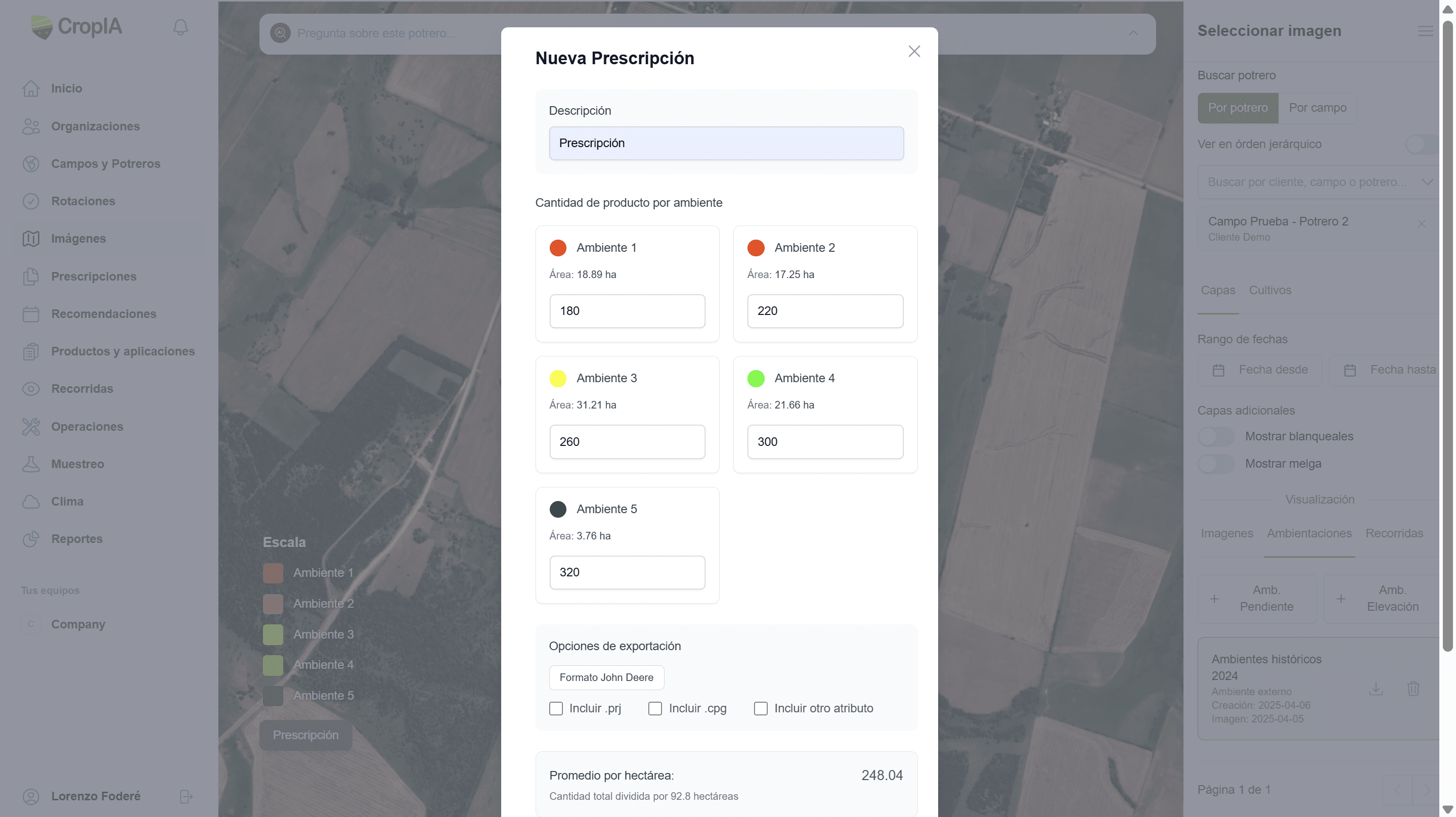The image size is (1456, 817).
Task: Enable the Incluir .prj checkbox
Action: pos(556,708)
